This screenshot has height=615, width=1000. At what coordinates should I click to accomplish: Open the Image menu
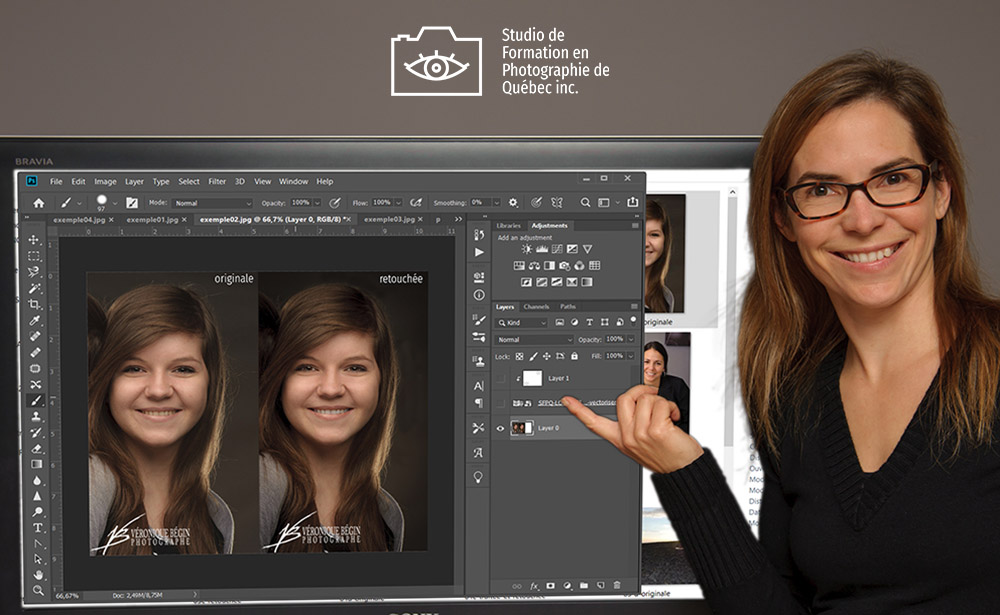point(105,181)
